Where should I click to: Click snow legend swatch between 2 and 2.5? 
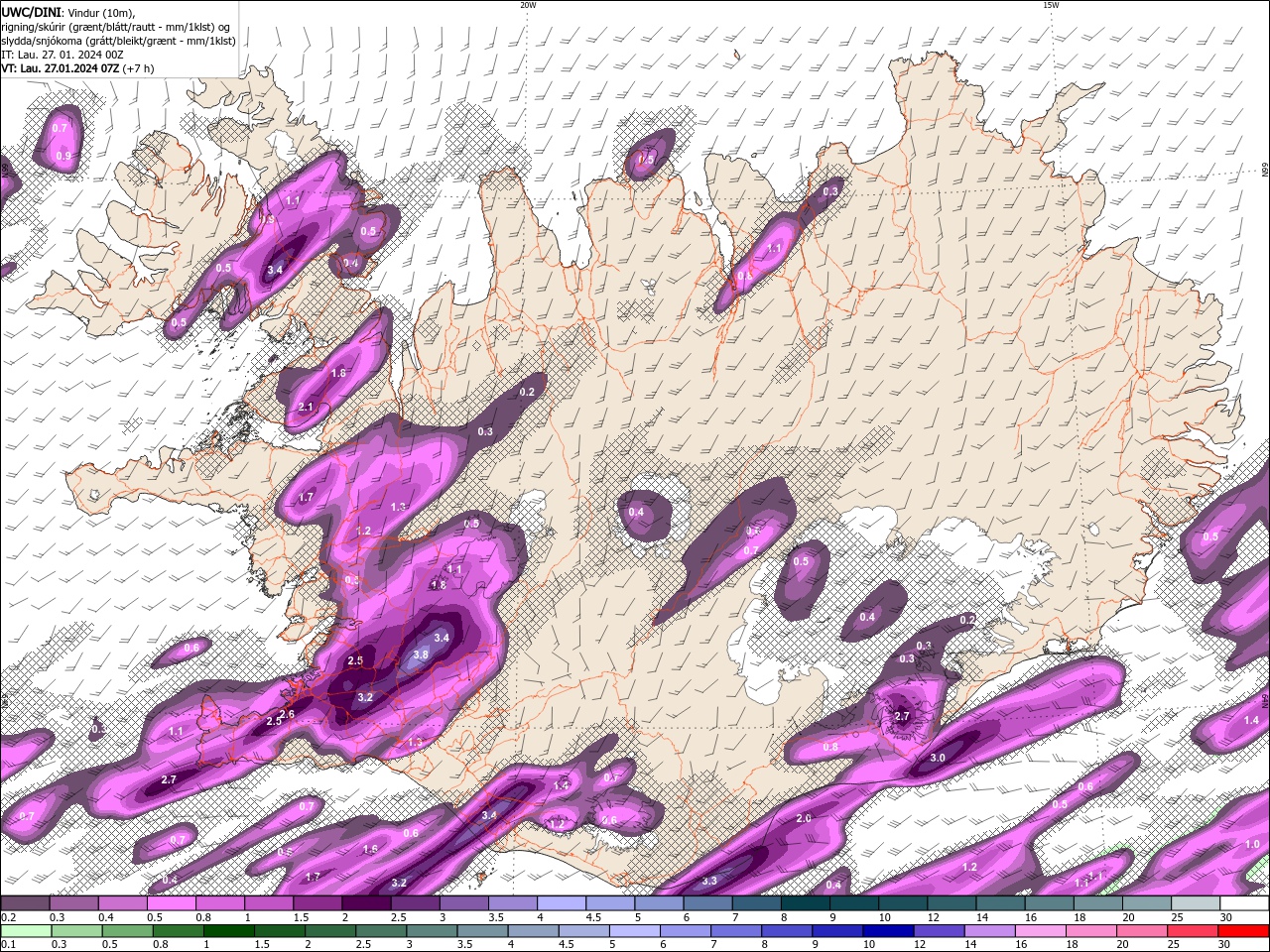point(366,903)
